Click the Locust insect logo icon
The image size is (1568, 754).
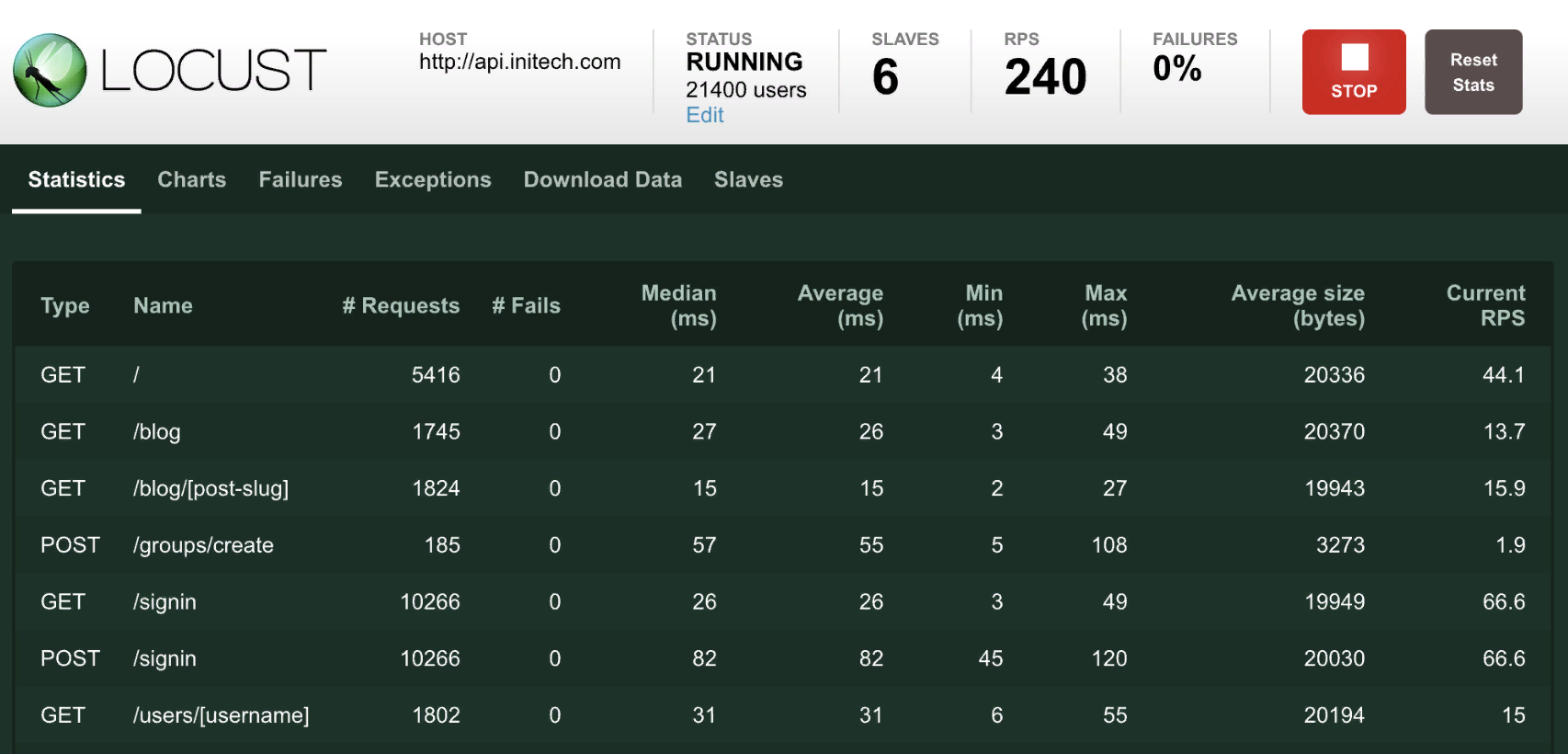[x=50, y=71]
